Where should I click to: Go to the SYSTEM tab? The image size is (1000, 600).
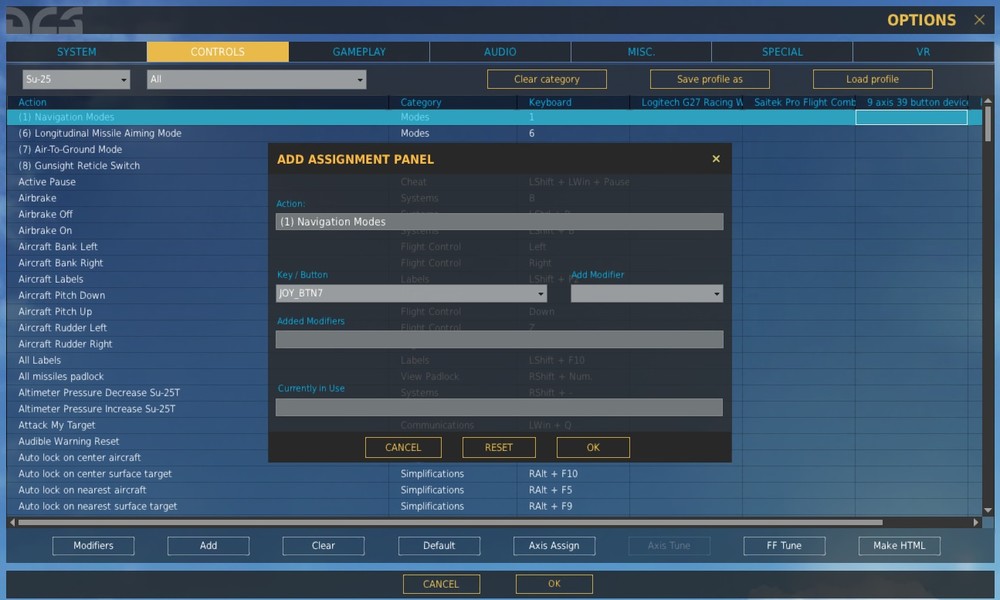(77, 52)
